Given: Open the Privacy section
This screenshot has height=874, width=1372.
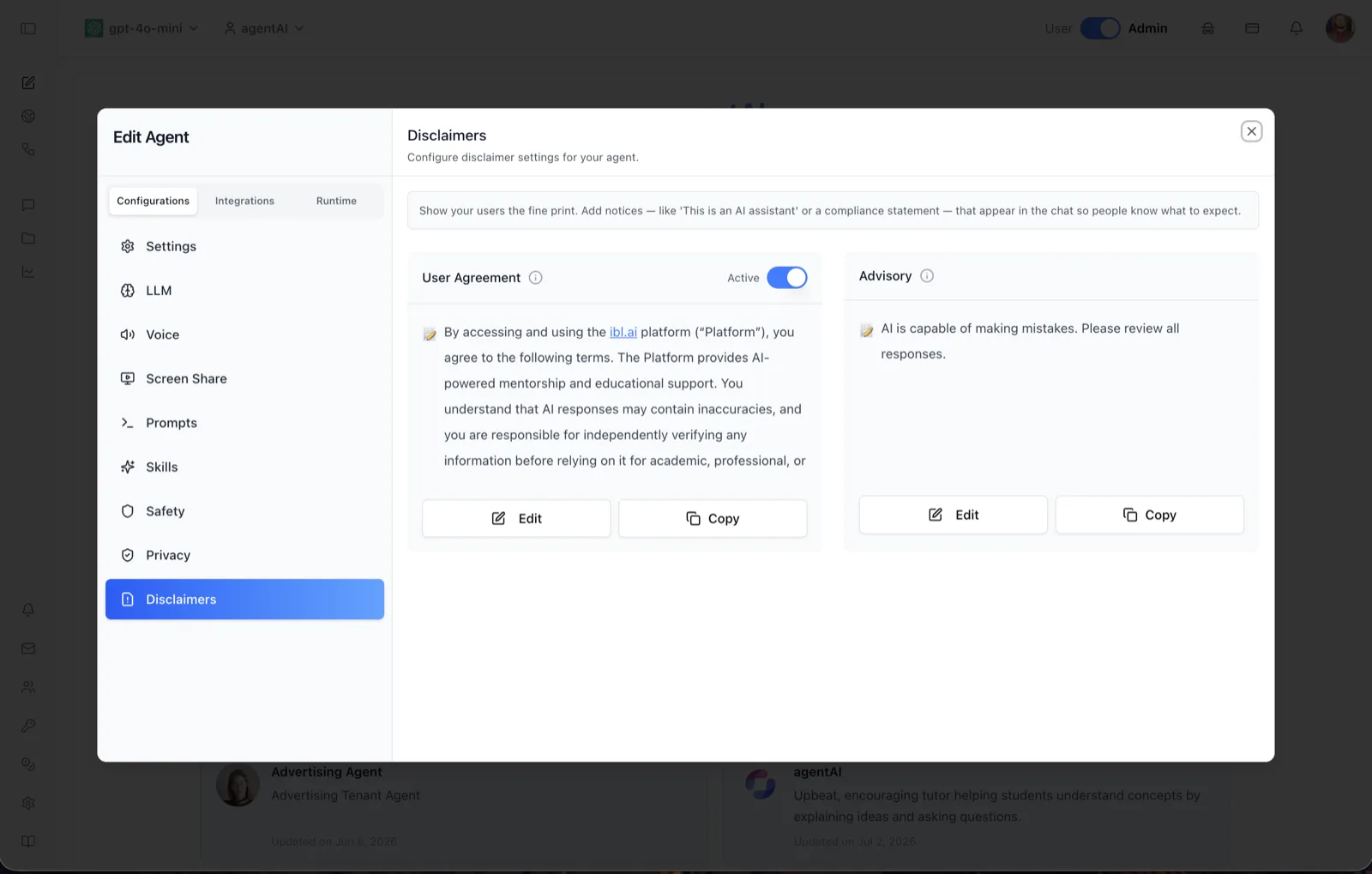Looking at the screenshot, I should click(x=244, y=555).
